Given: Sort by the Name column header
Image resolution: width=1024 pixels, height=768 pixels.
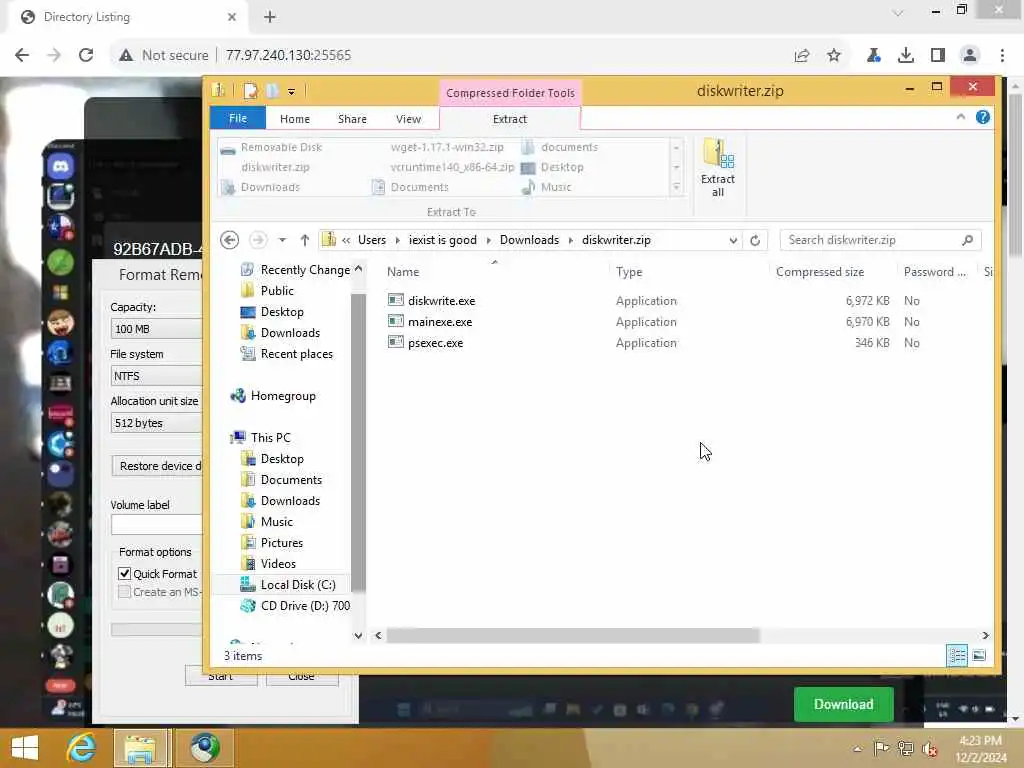Looking at the screenshot, I should [403, 272].
